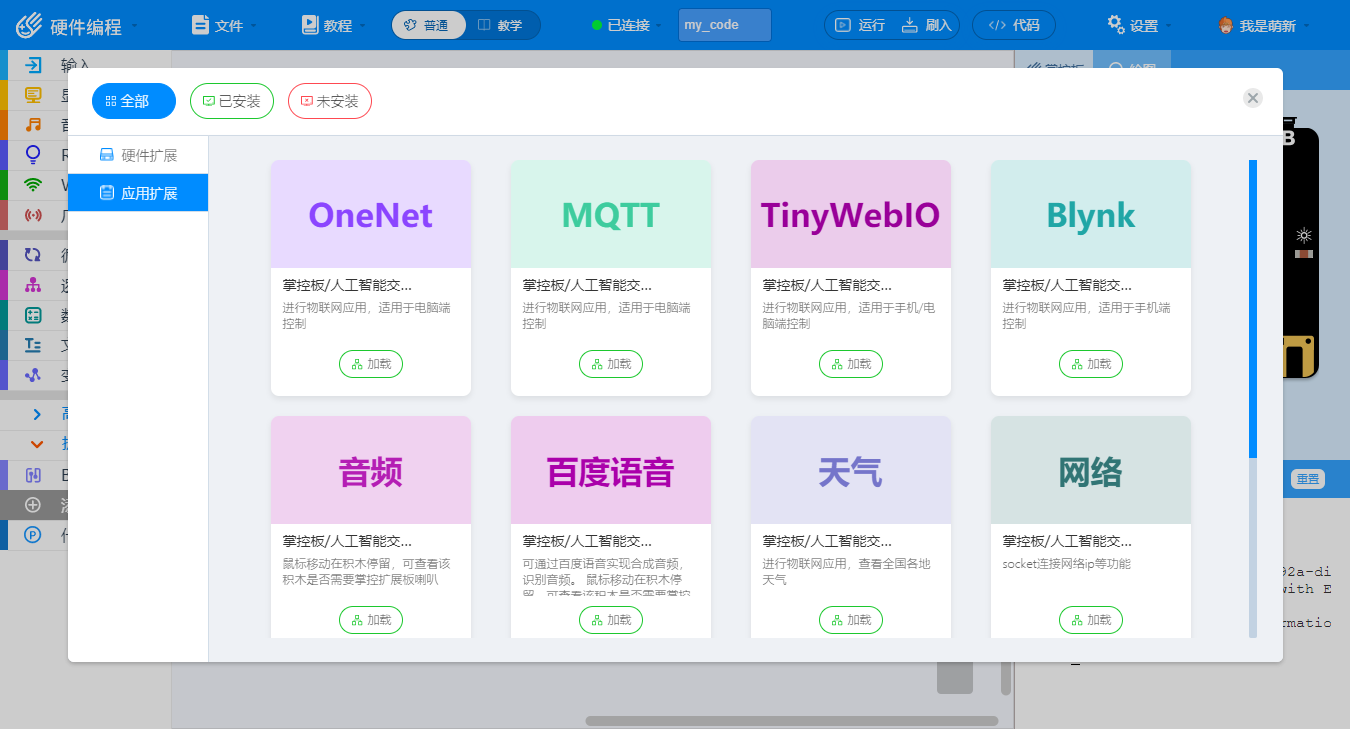The image size is (1350, 729).
Task: Click the plus circle add icon in sidebar
Action: [33, 505]
